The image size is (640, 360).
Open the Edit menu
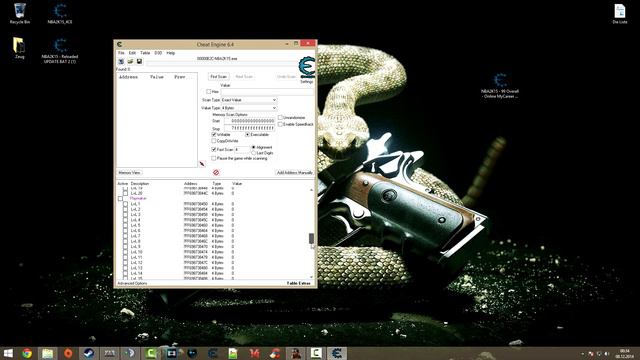tap(132, 53)
